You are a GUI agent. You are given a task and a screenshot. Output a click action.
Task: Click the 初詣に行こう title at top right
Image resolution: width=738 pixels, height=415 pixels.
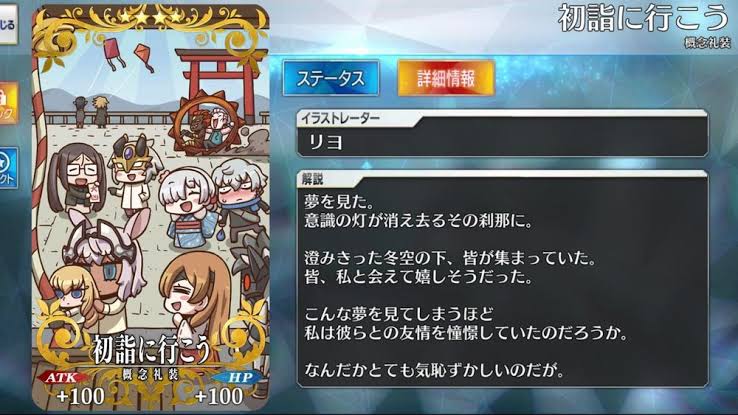(643, 18)
